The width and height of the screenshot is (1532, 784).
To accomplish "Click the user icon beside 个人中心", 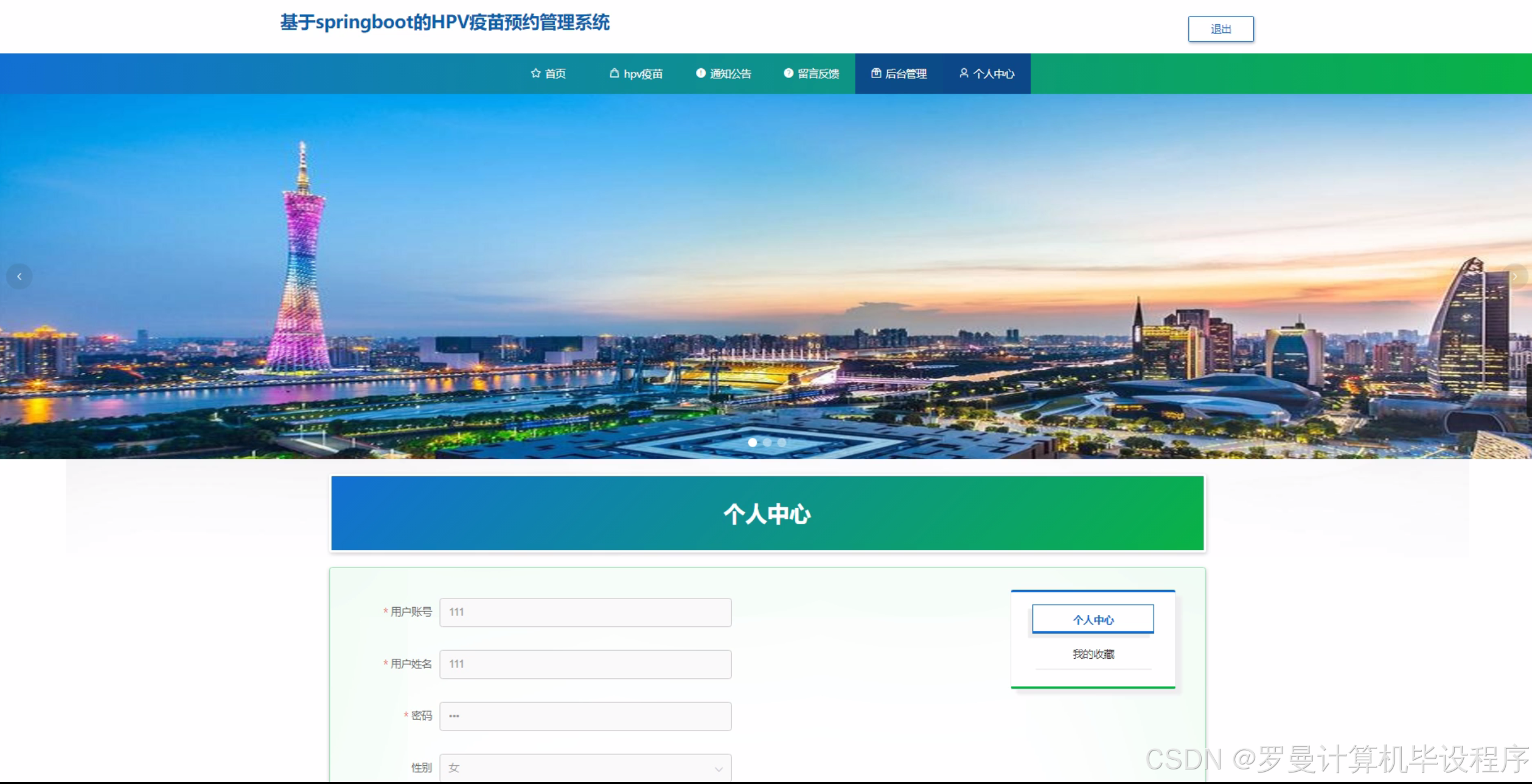I will (x=964, y=74).
